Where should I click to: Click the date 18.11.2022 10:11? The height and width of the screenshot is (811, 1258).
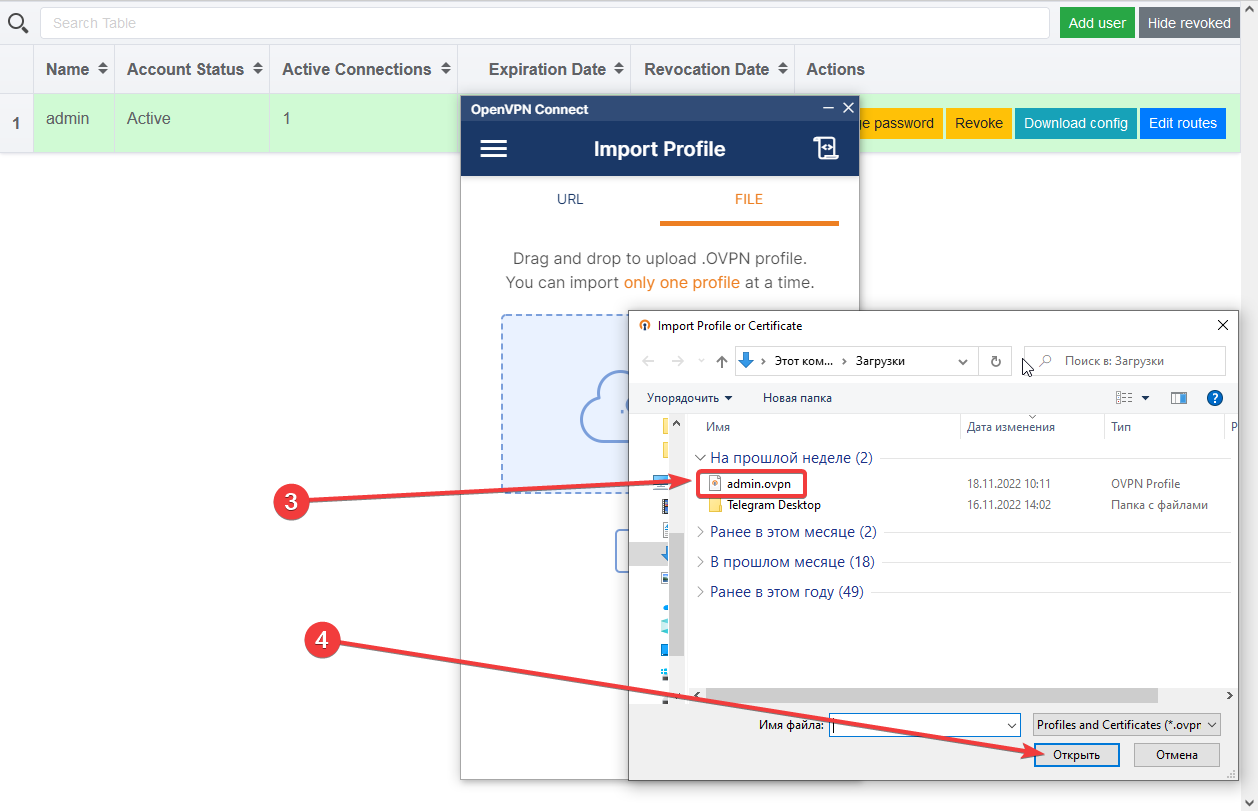pyautogui.click(x=1009, y=484)
